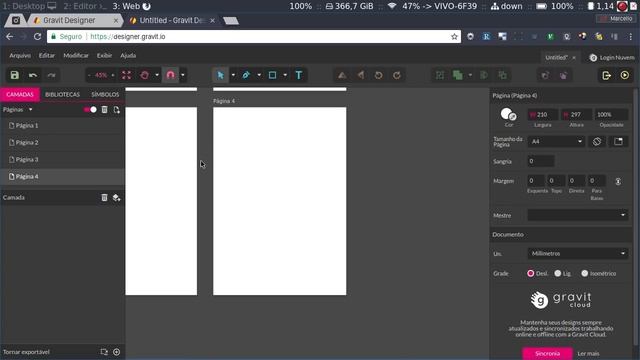Click the green boolean combine icon
The width and height of the screenshot is (640, 360).
point(458,75)
